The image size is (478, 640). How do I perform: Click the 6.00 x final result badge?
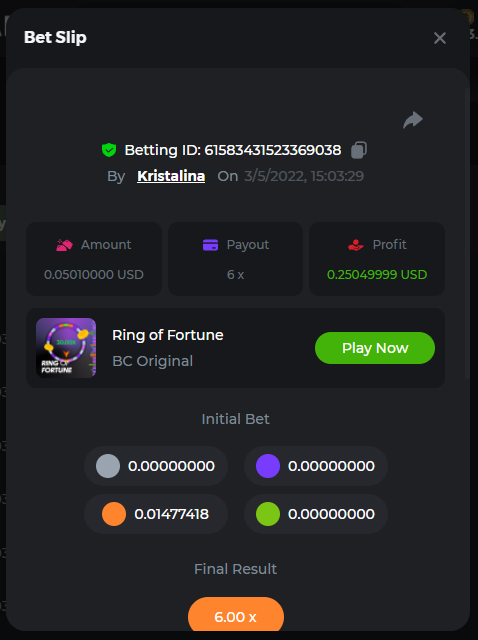[236, 614]
